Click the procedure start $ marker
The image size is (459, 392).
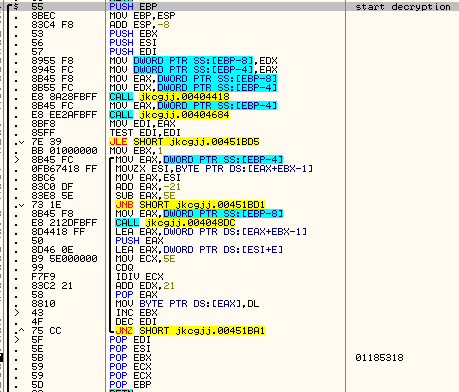(16, 7)
